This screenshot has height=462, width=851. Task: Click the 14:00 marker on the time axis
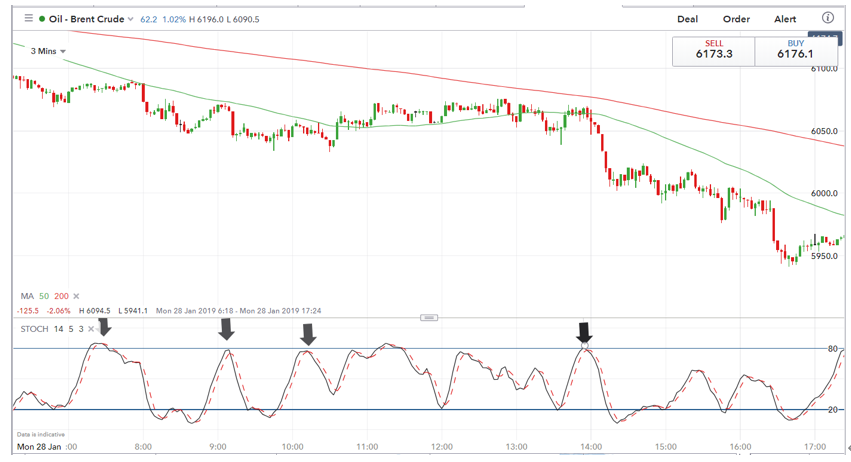(590, 446)
